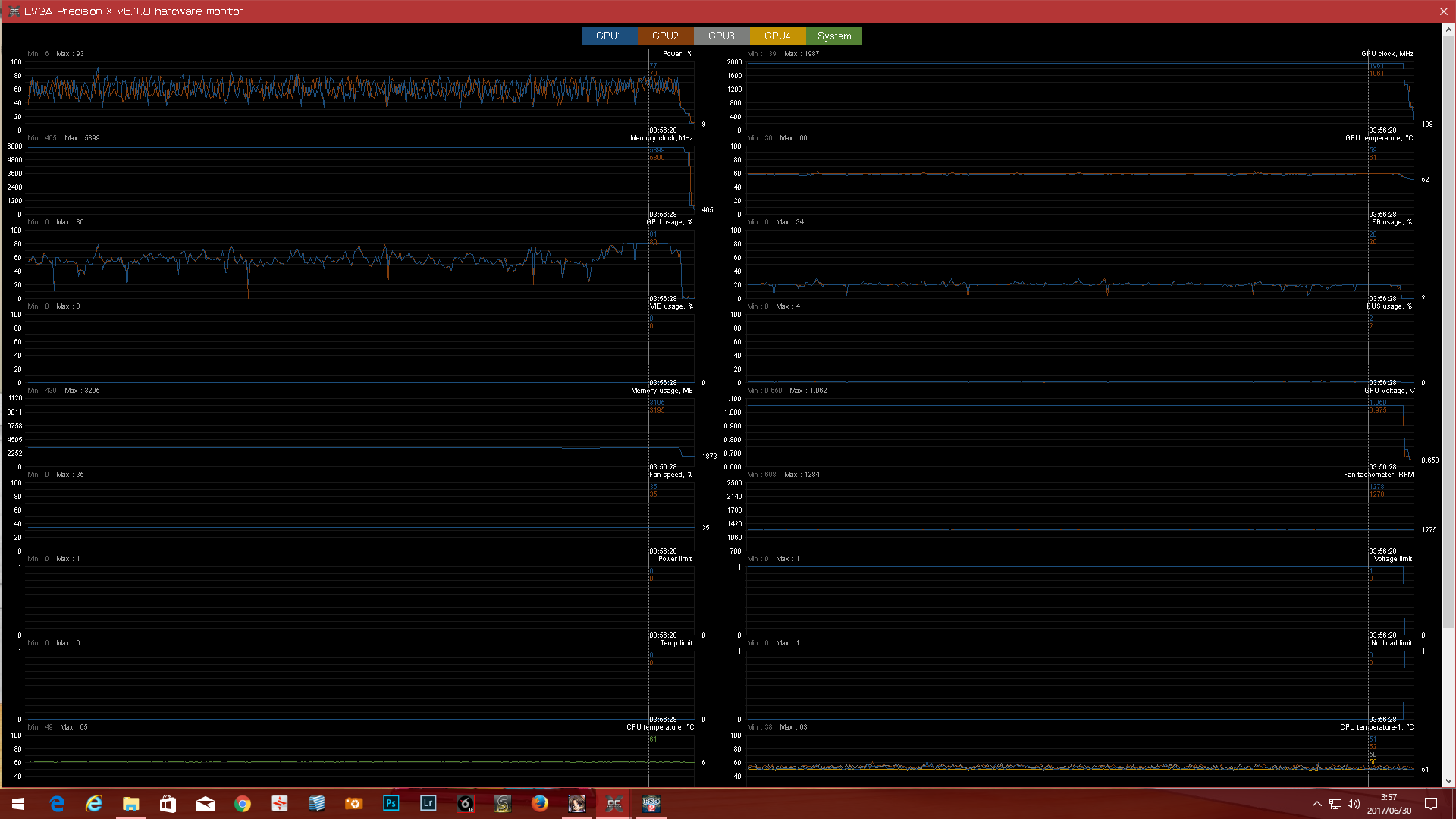
Task: Open the volume control tray icon
Action: [1354, 804]
